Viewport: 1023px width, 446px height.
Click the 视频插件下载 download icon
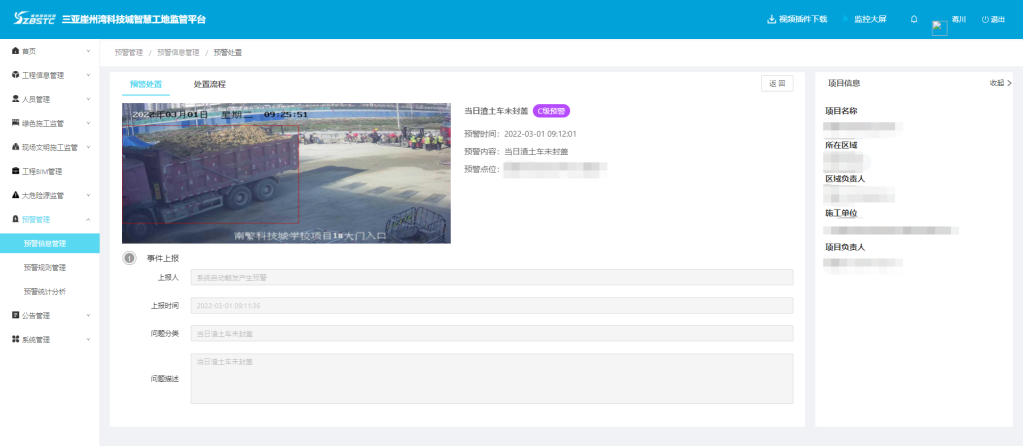(x=771, y=19)
